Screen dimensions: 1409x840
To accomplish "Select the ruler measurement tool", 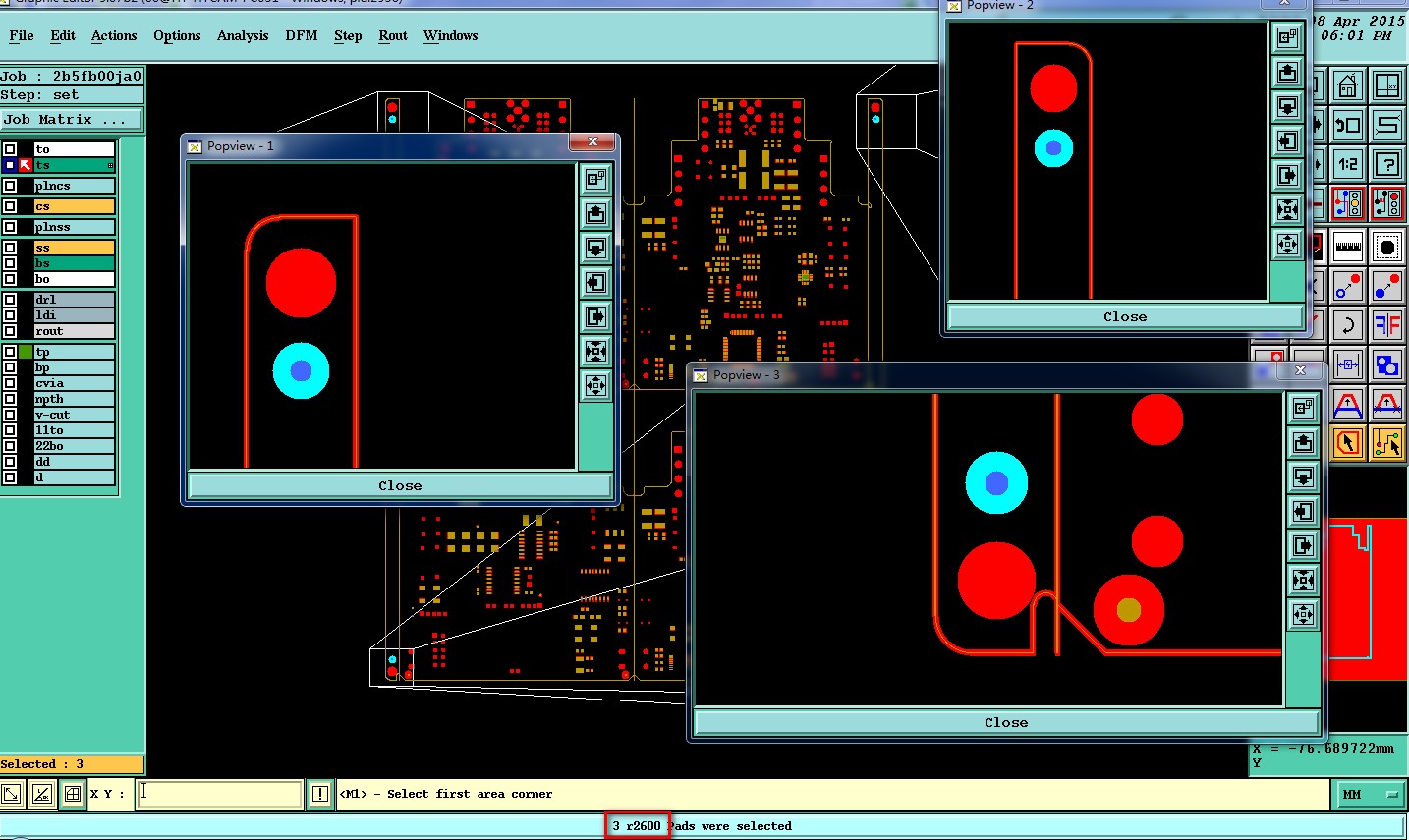I will pyautogui.click(x=1348, y=247).
